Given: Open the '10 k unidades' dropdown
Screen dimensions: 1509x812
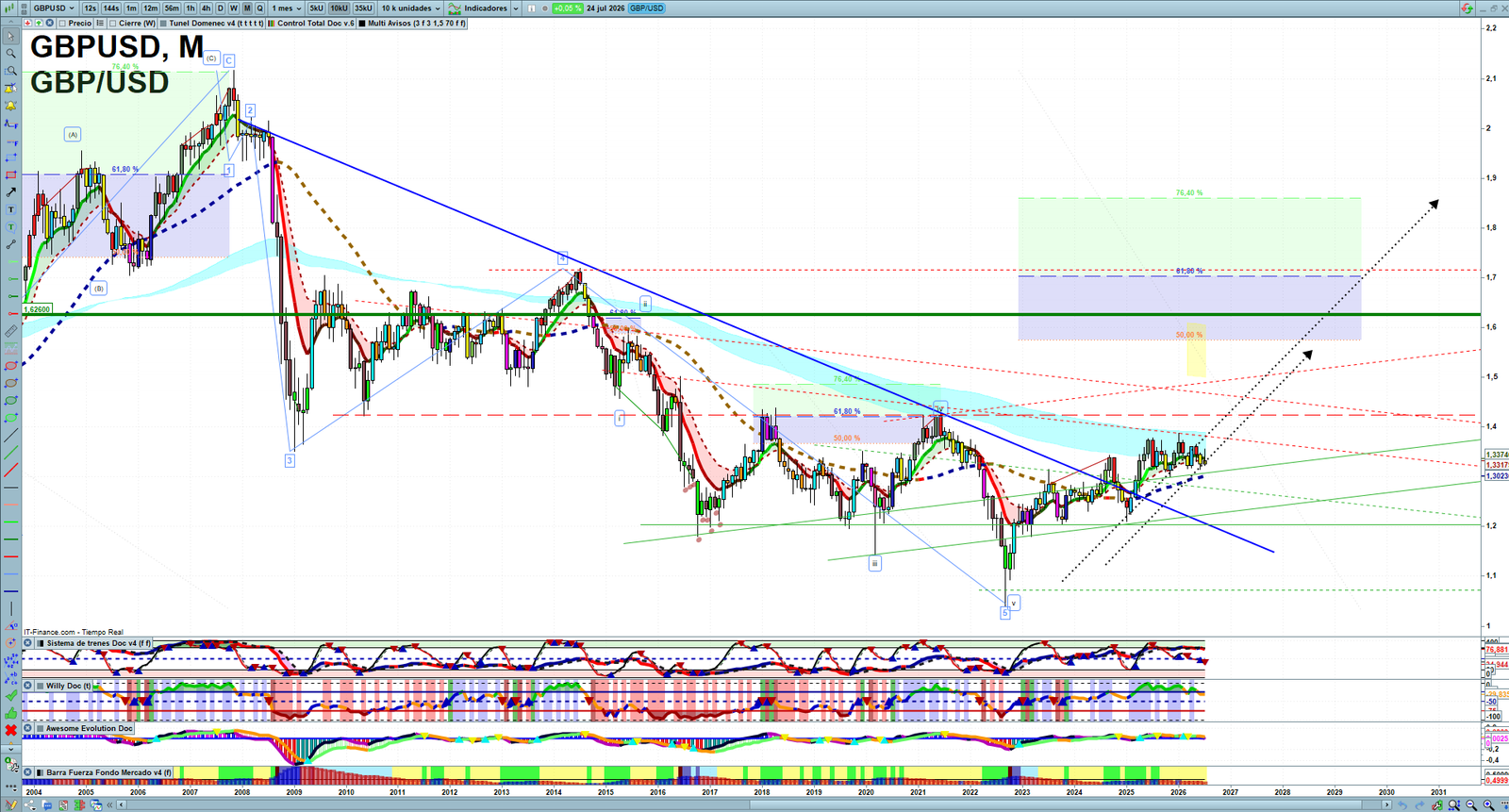Looking at the screenshot, I should [x=410, y=8].
